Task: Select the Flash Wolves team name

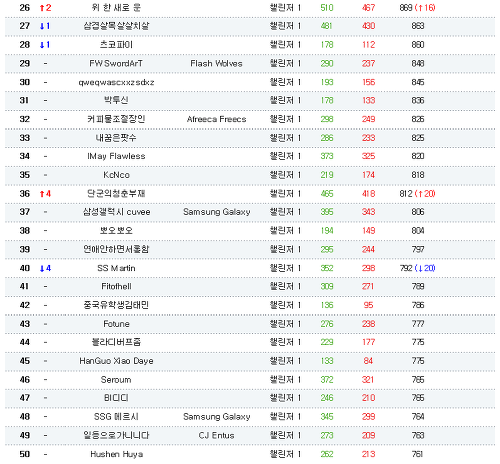Action: 216,63
